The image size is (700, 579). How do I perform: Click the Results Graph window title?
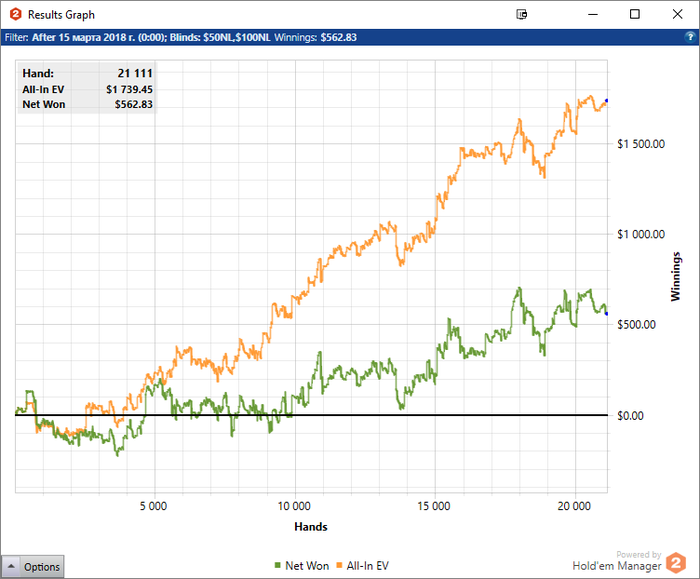click(61, 15)
